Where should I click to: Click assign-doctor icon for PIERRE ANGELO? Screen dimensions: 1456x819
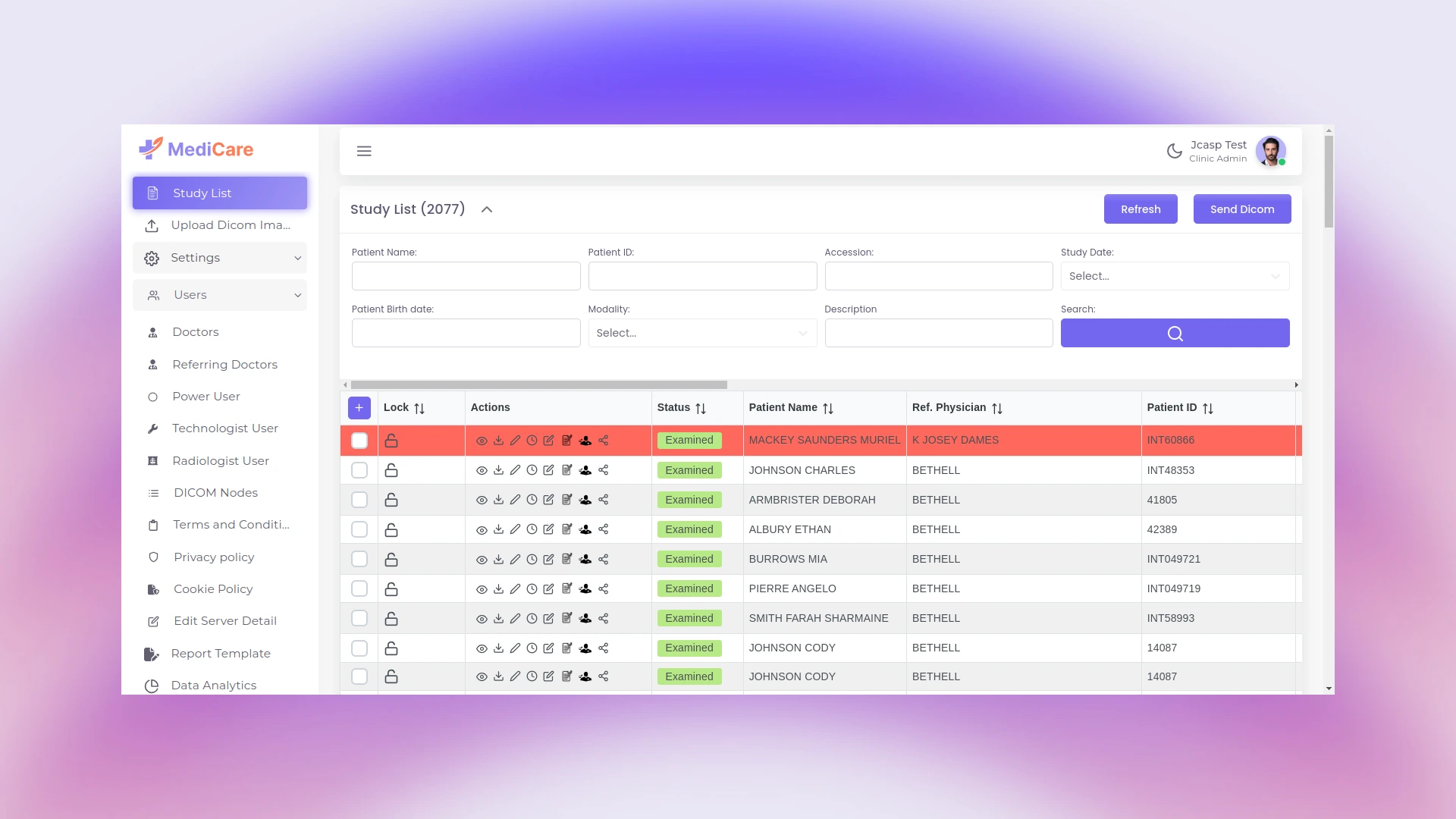point(585,588)
